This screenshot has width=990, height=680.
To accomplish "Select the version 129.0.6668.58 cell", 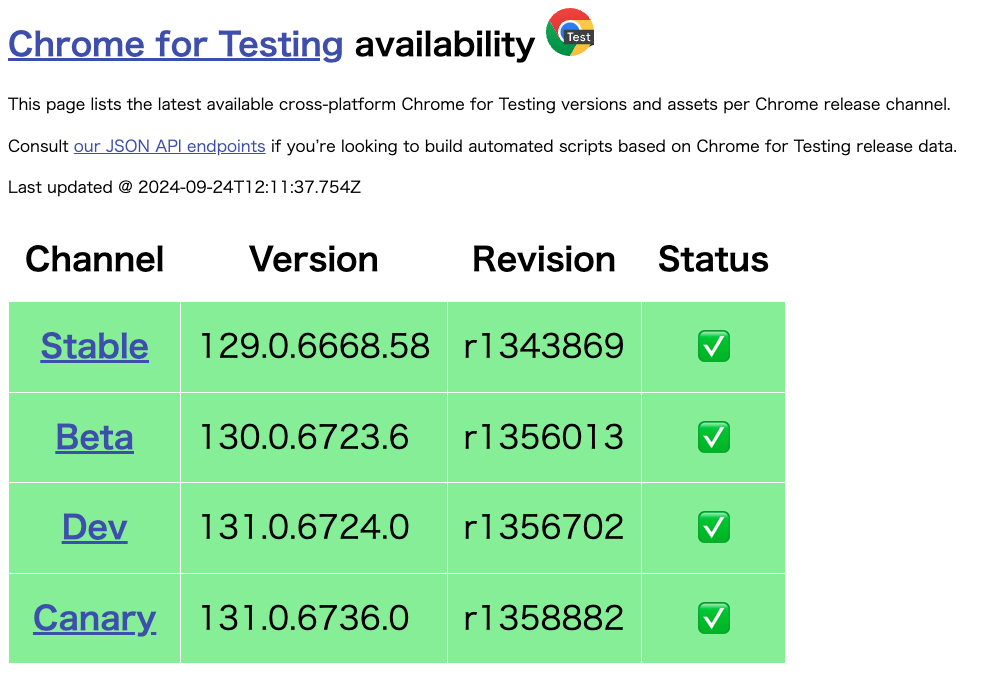I will click(313, 346).
